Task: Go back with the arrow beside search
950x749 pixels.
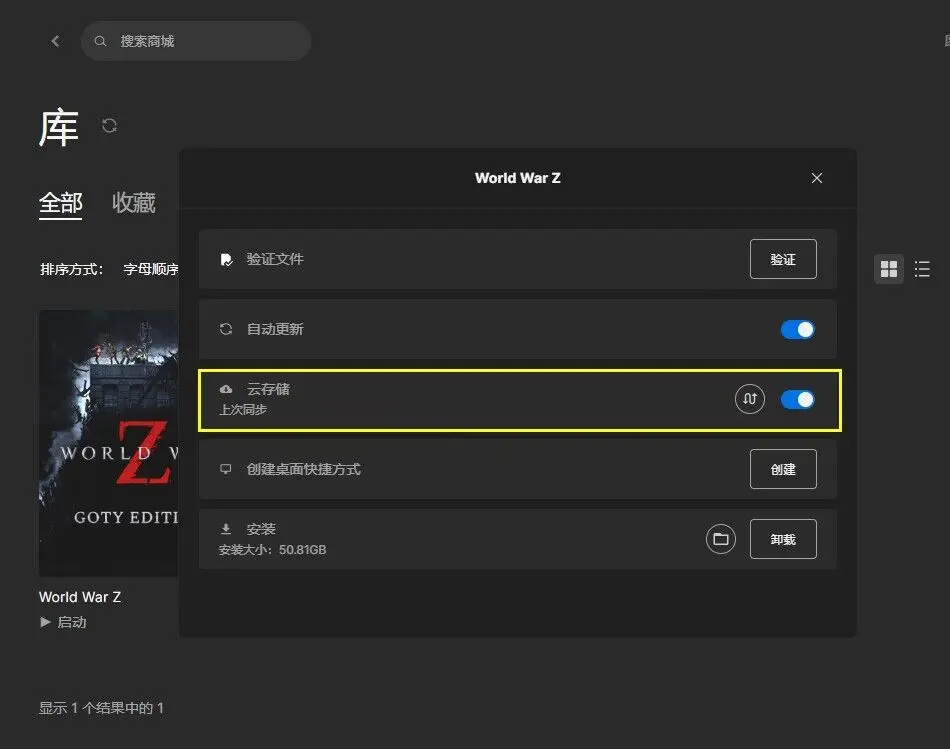Action: coord(56,41)
